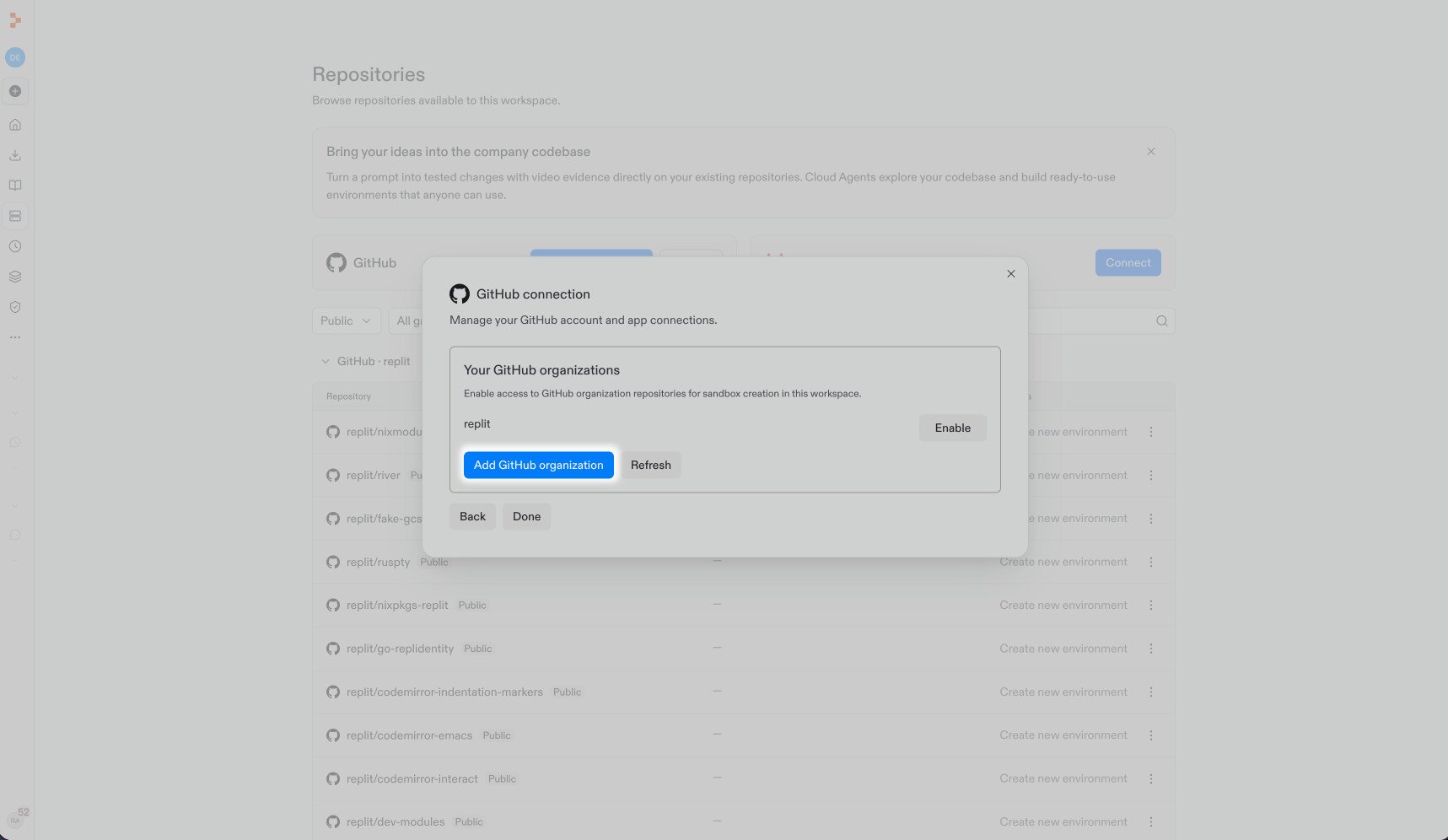Screen dimensions: 1448x840
Task: Dismiss the company codebase banner
Action: coord(1150,152)
